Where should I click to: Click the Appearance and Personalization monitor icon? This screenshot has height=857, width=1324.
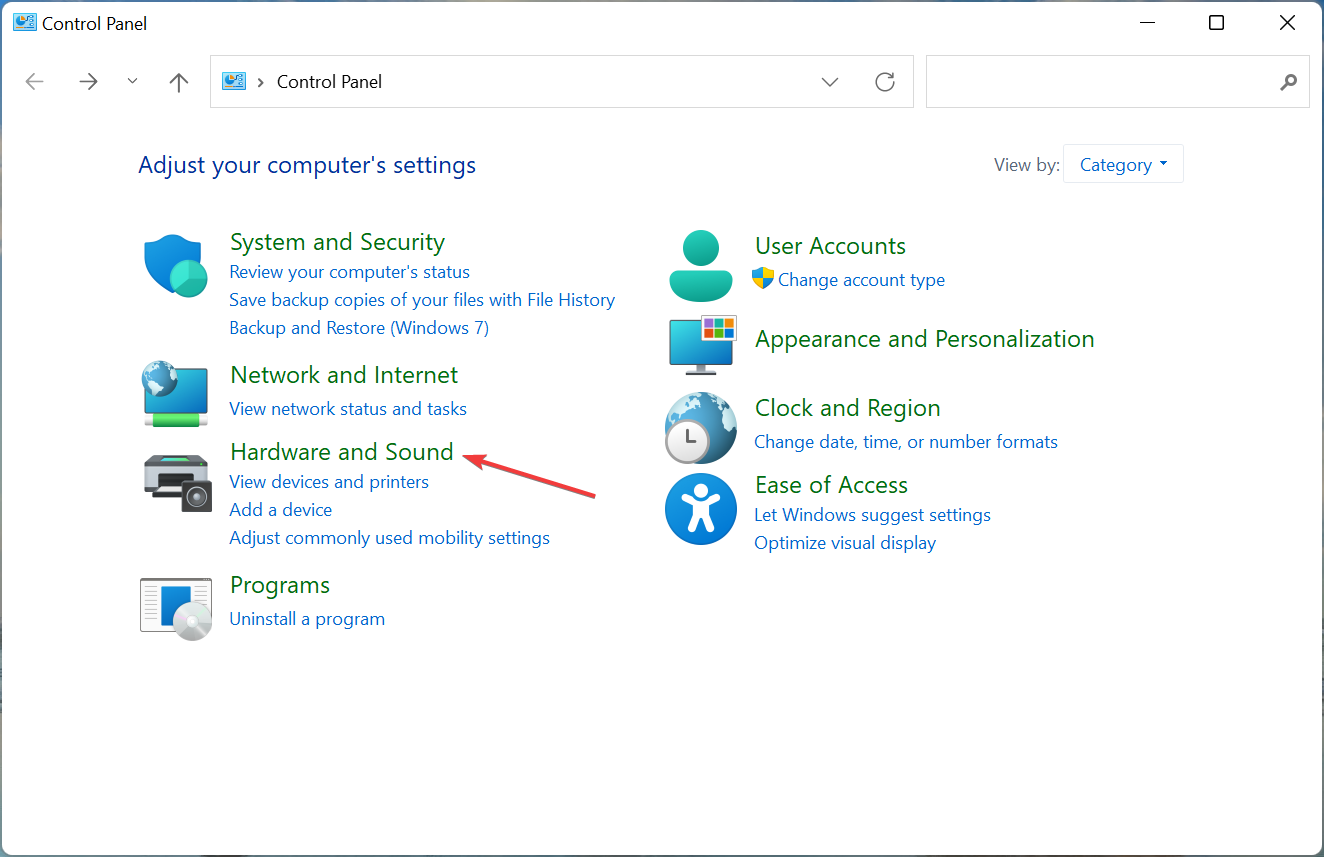click(702, 344)
